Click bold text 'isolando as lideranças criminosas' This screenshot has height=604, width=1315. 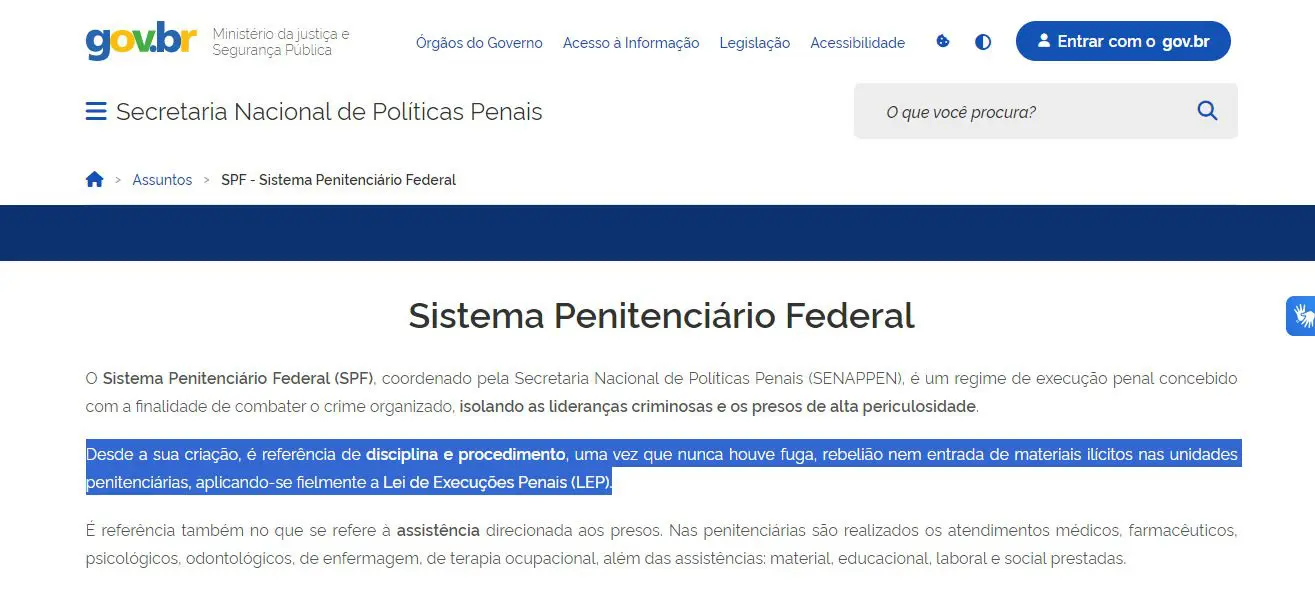[586, 407]
